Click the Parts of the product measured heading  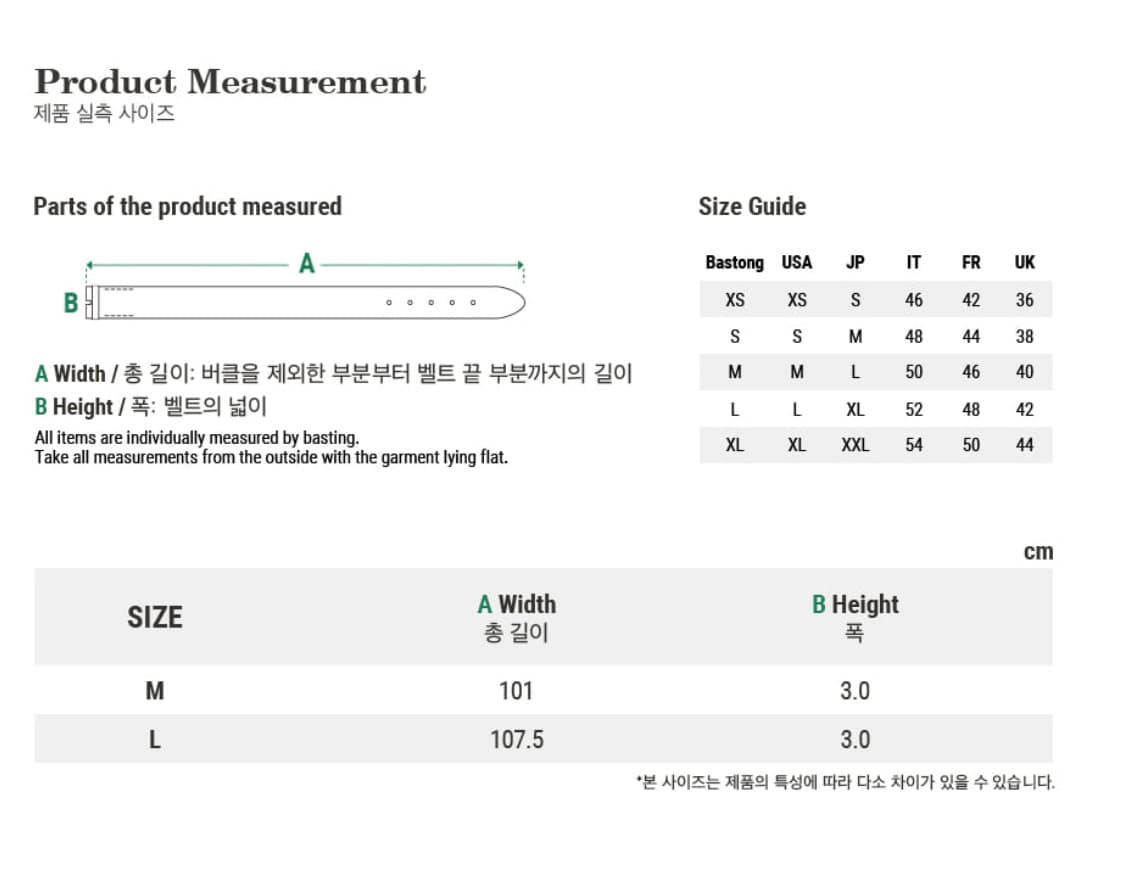pyautogui.click(x=187, y=207)
